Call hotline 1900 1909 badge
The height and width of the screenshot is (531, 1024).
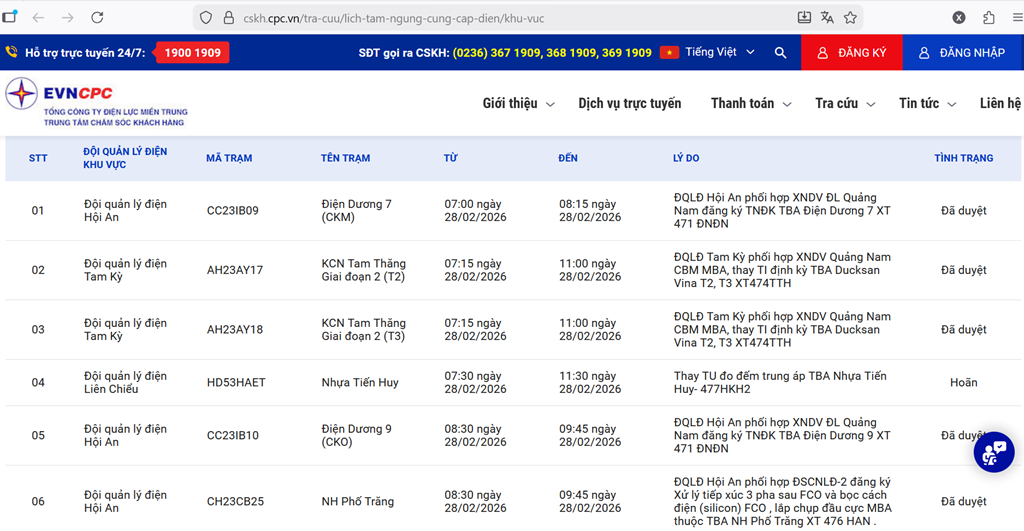coord(192,52)
